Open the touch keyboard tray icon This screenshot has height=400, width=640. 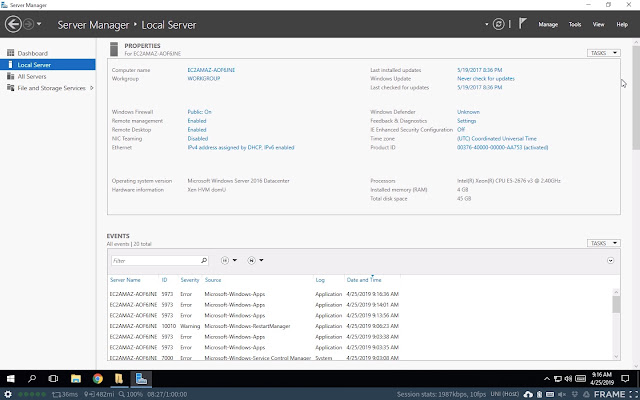(x=580, y=379)
